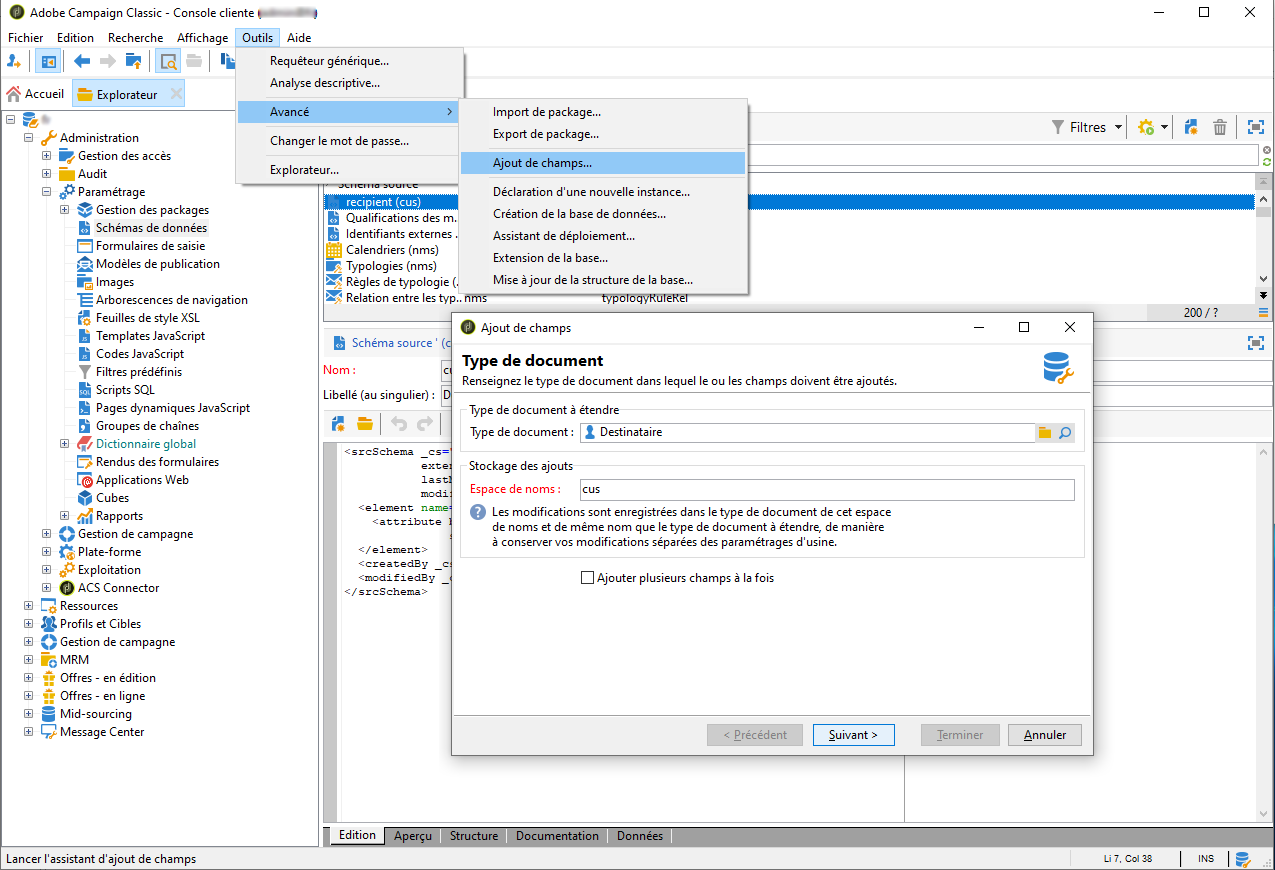
Task: Expand the Message Center node
Action: (x=29, y=732)
